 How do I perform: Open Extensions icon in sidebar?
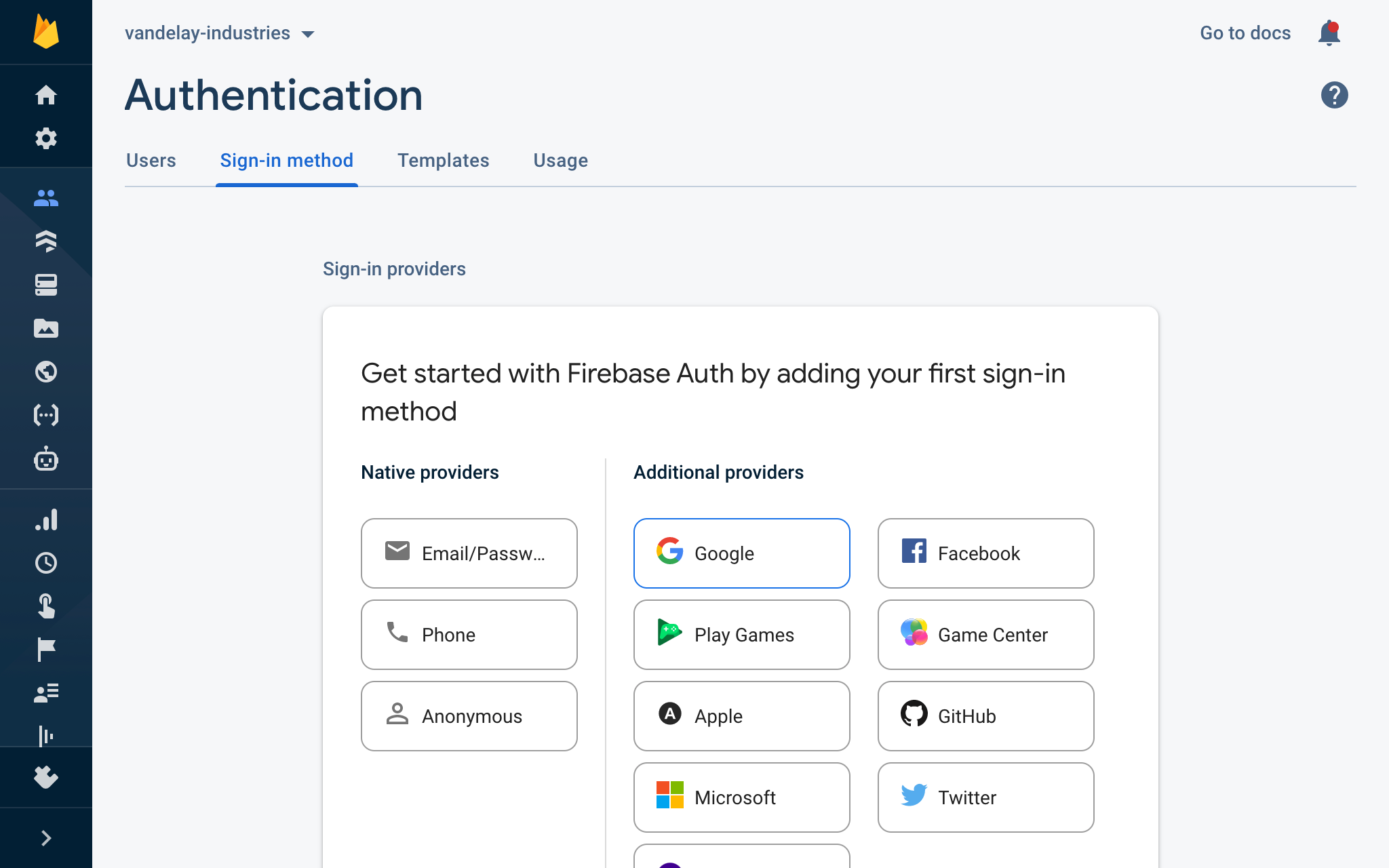(46, 777)
